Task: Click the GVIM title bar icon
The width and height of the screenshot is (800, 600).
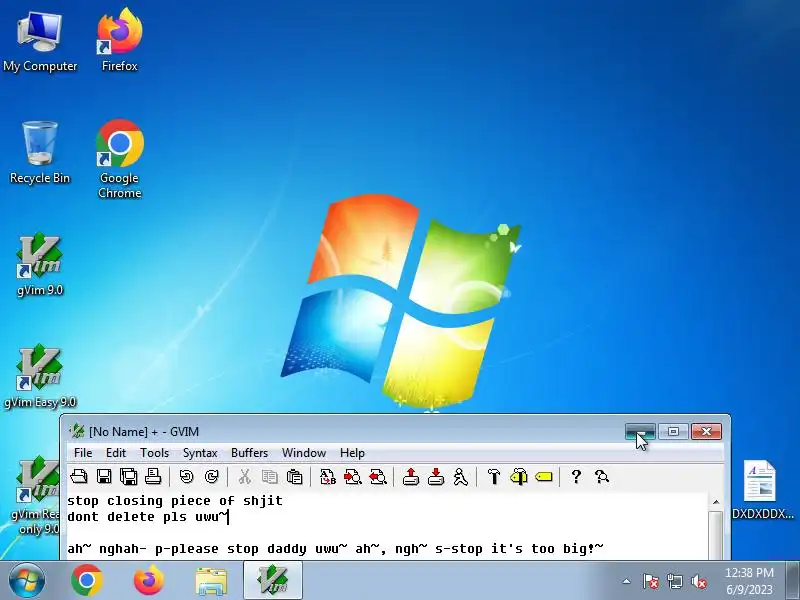Action: (77, 432)
